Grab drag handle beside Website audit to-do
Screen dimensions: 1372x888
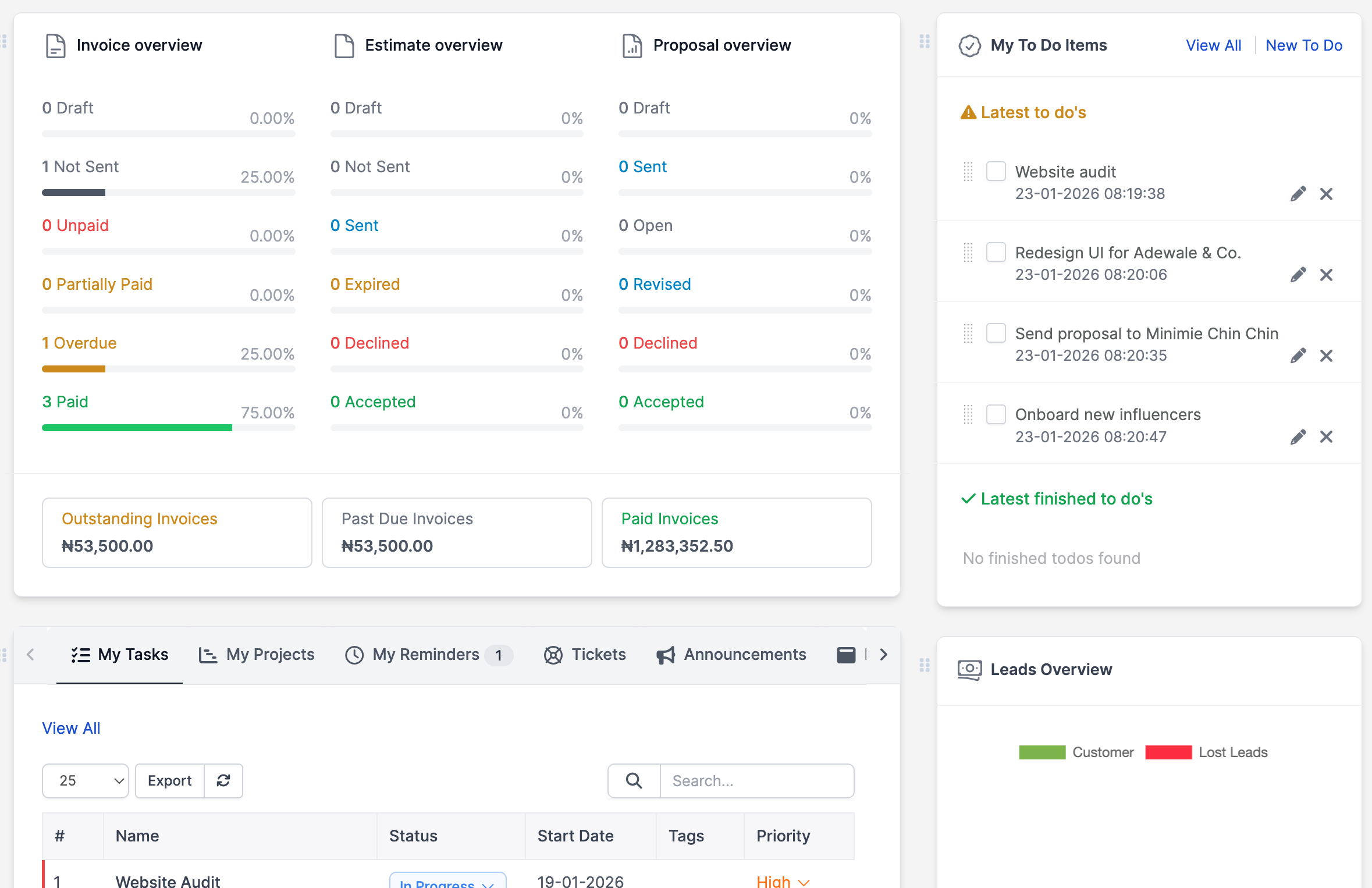968,172
